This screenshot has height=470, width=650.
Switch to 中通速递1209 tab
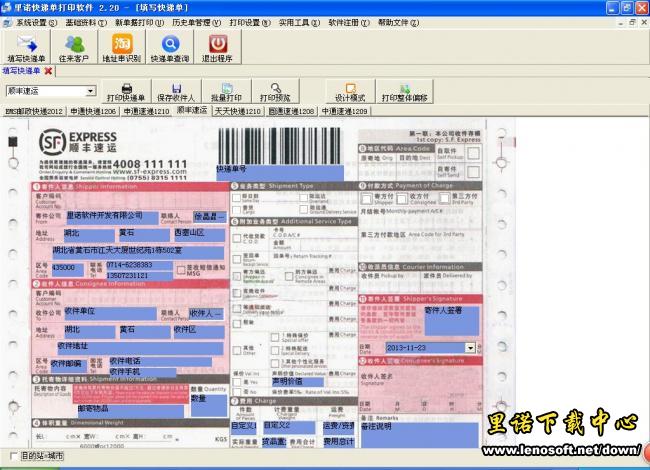coord(344,111)
